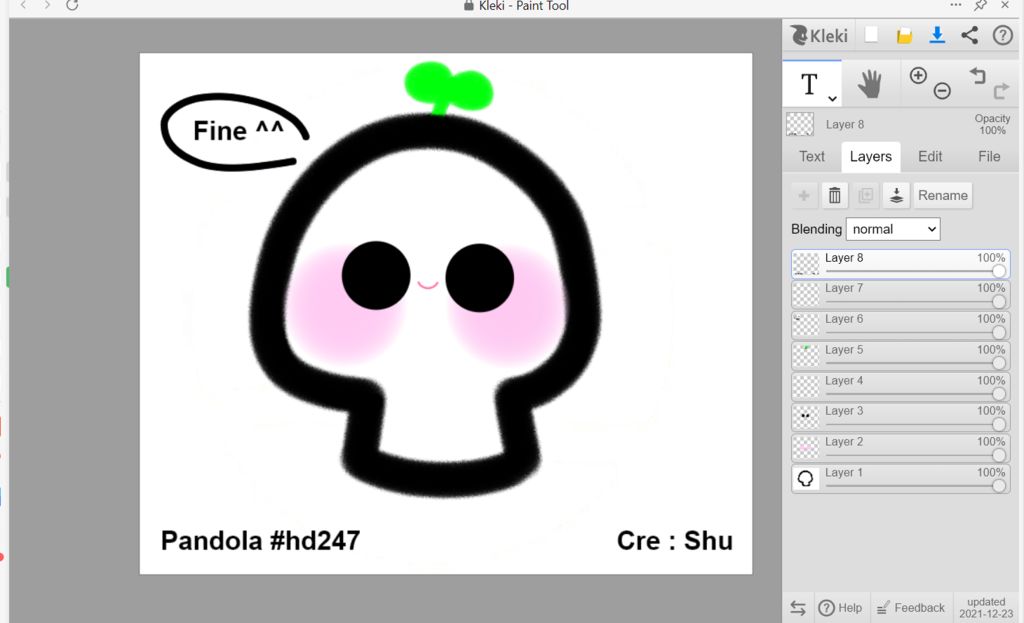The image size is (1024, 623).
Task: Click the 'Cre : Shu' canvas text
Action: [x=675, y=541]
